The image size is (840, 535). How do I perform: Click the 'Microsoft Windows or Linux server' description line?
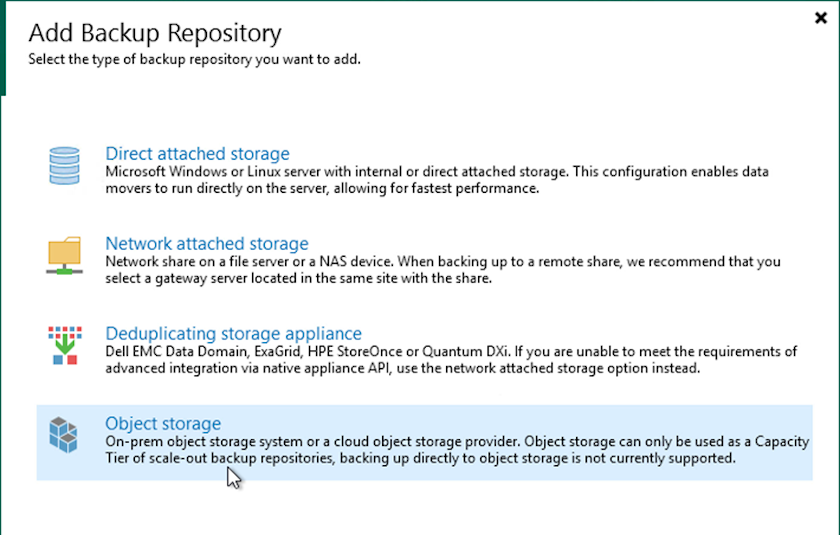tap(437, 172)
